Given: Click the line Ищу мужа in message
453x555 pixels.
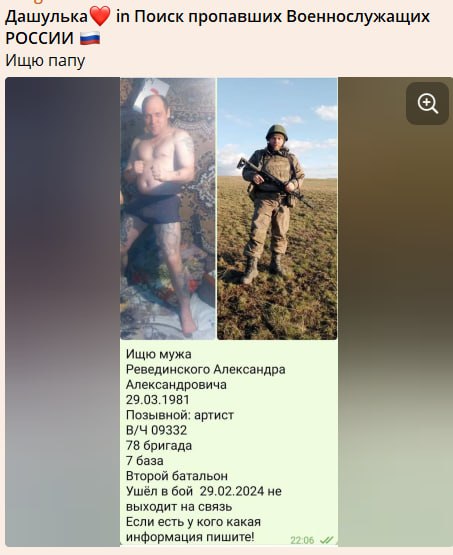Looking at the screenshot, I should point(159,354).
